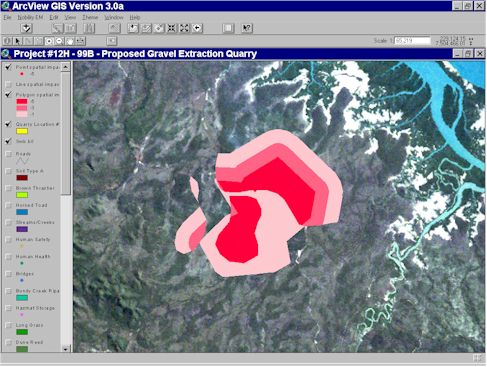Check the Line spatial impact theme

tap(8, 85)
